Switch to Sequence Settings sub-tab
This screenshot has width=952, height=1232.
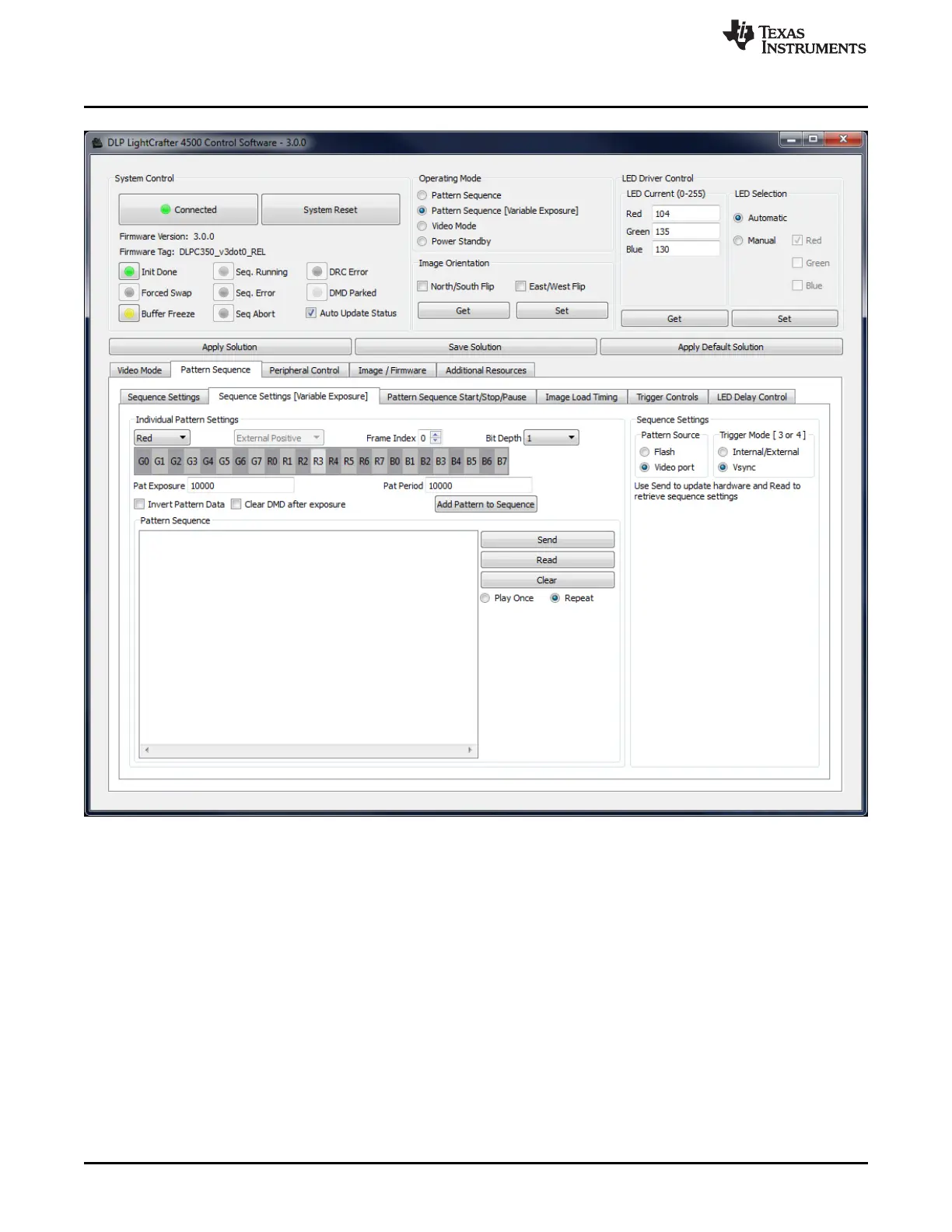(x=163, y=397)
